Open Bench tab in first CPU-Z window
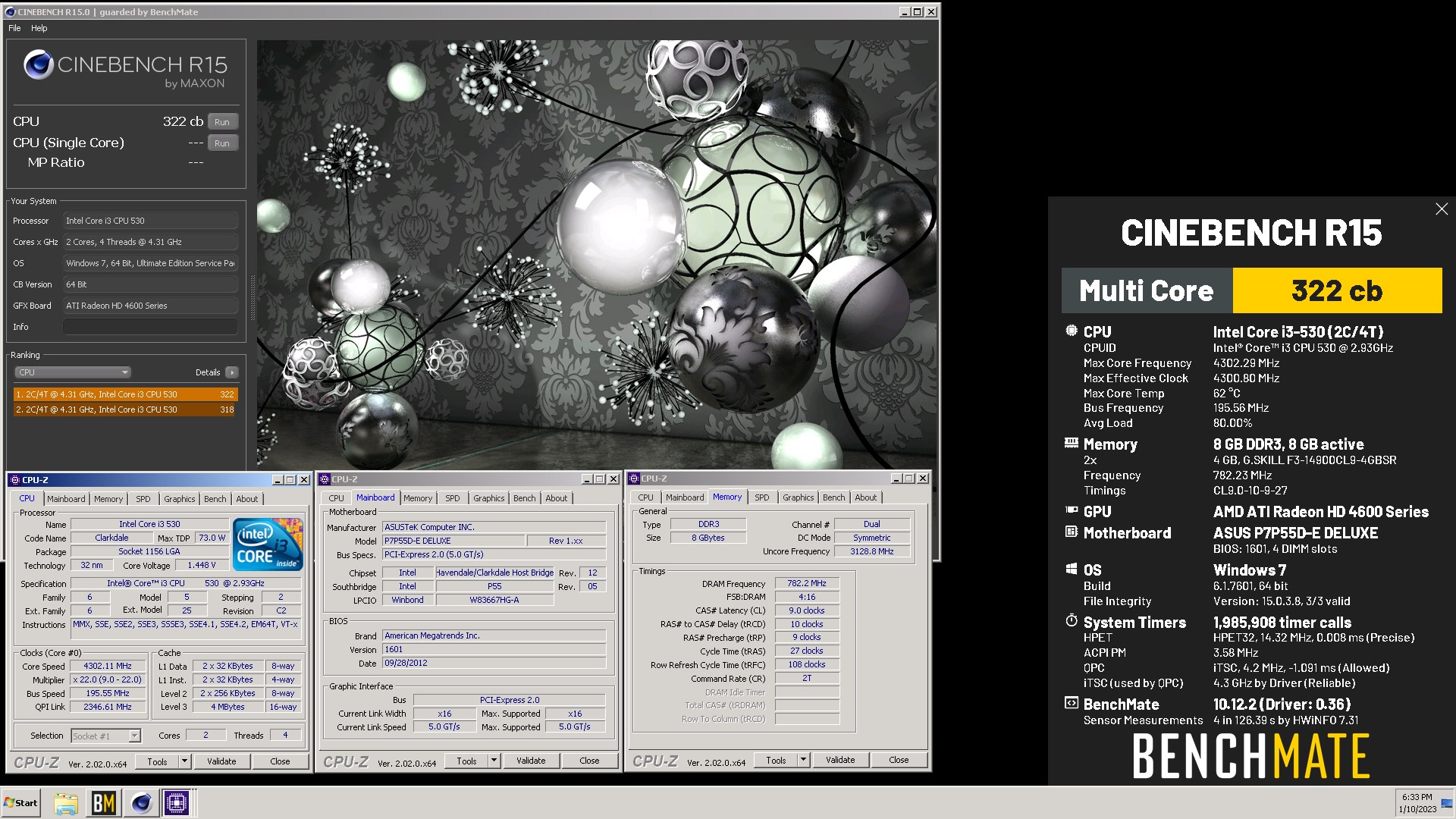The image size is (1456, 819). point(215,499)
